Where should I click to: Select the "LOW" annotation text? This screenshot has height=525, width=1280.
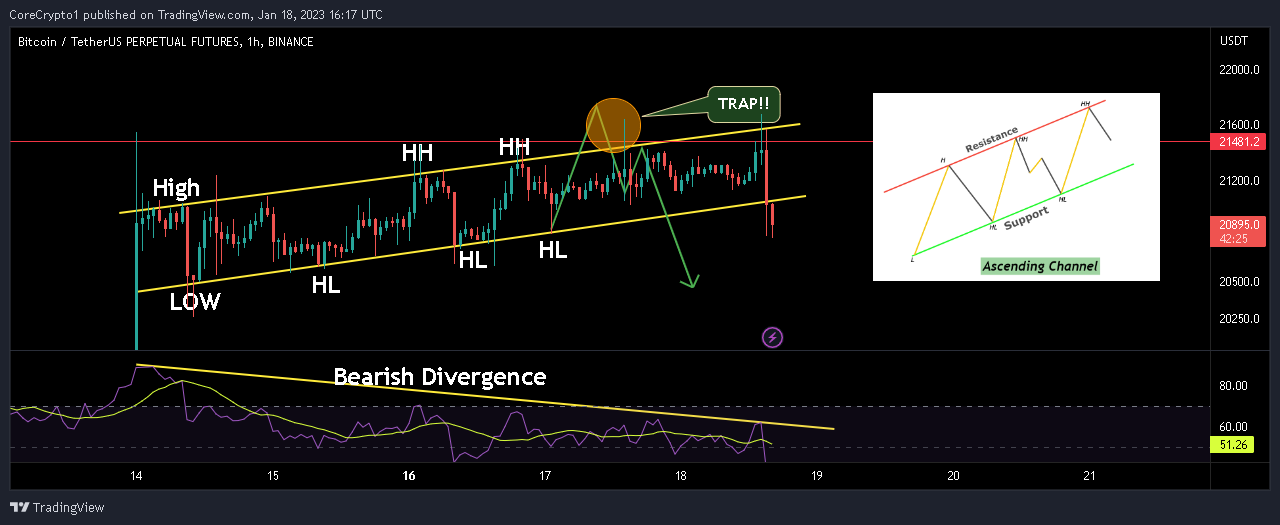pyautogui.click(x=194, y=302)
